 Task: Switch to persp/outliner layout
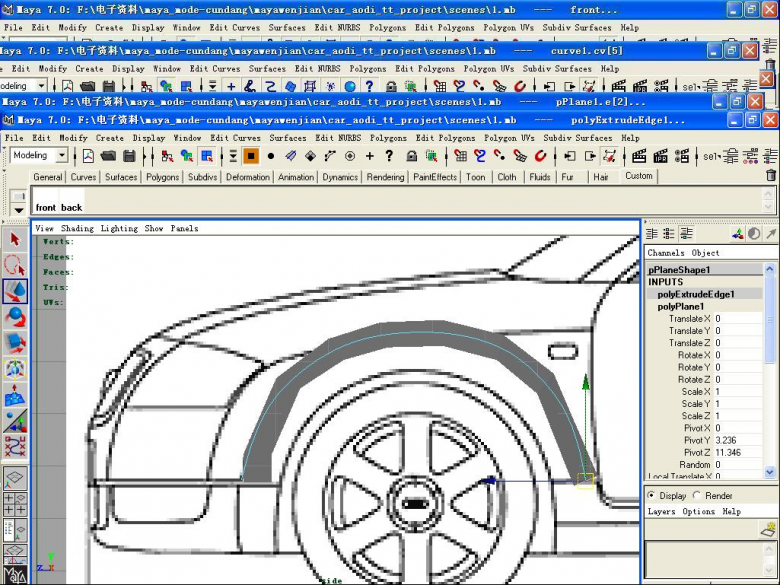15,529
